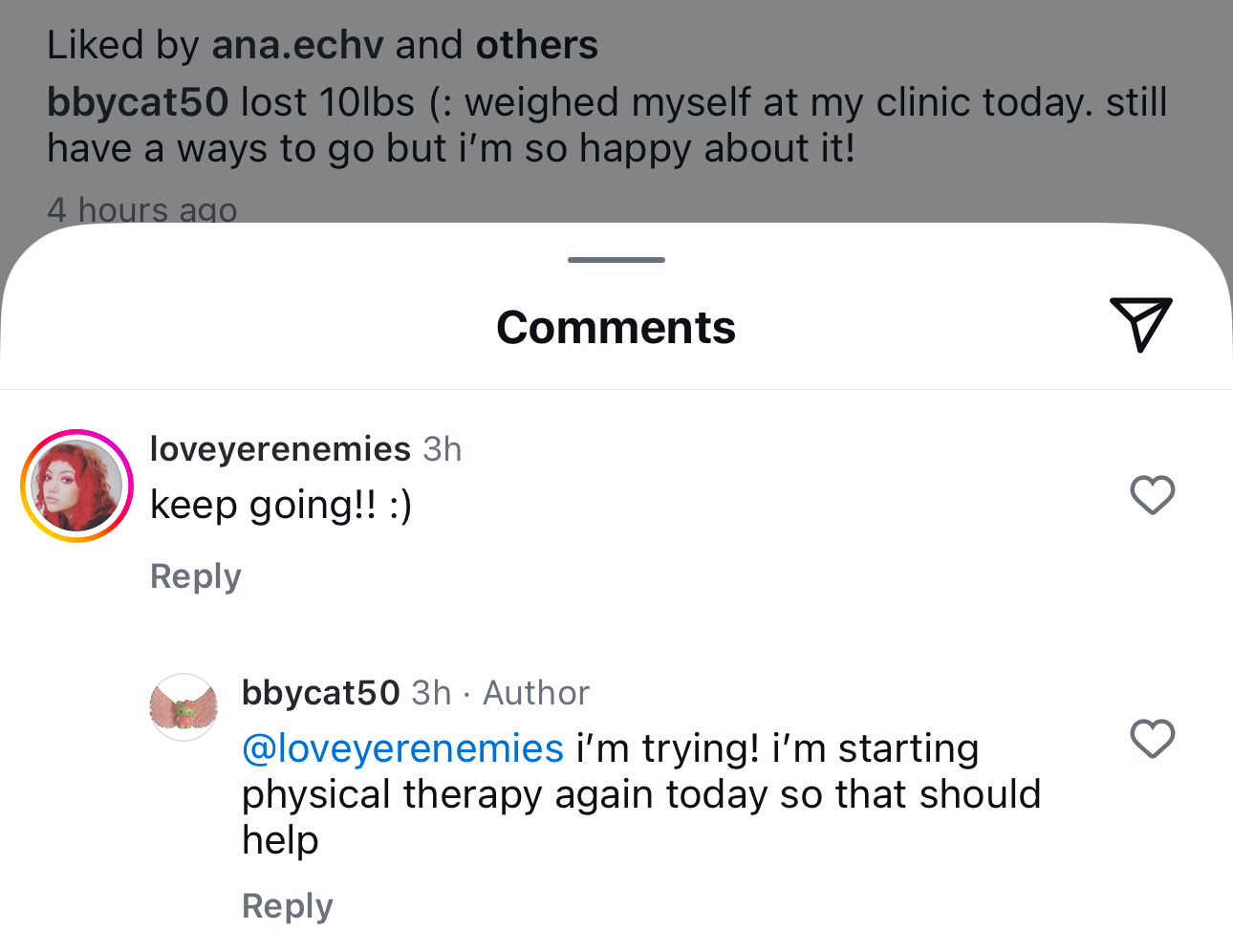Open loveyerenemies username in comments
This screenshot has height=952, width=1233.
280,448
